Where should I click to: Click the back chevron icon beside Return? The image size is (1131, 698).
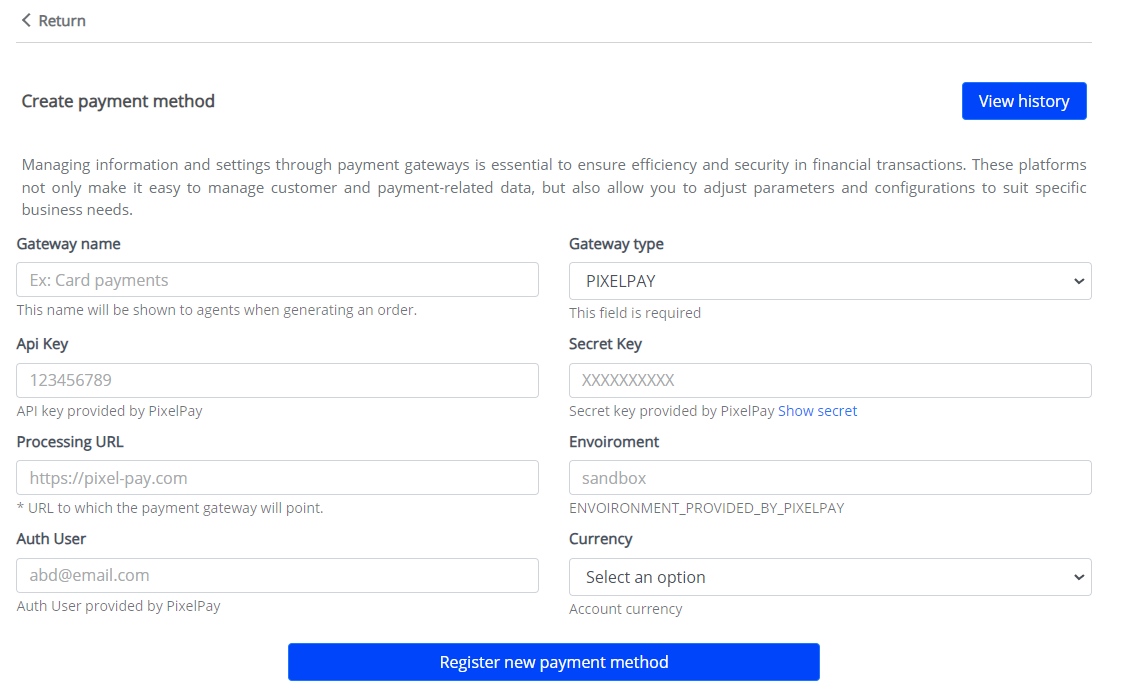coord(26,20)
